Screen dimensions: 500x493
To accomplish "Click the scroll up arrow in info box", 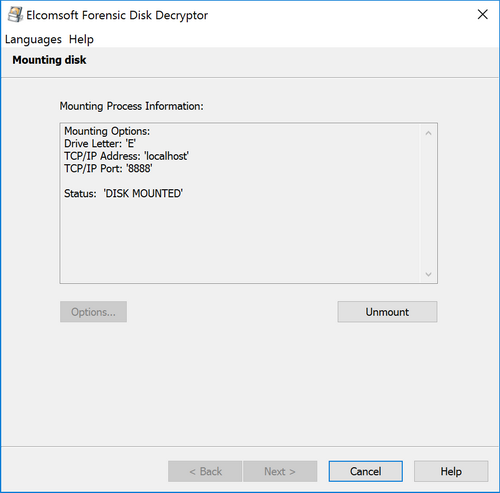I will (429, 133).
